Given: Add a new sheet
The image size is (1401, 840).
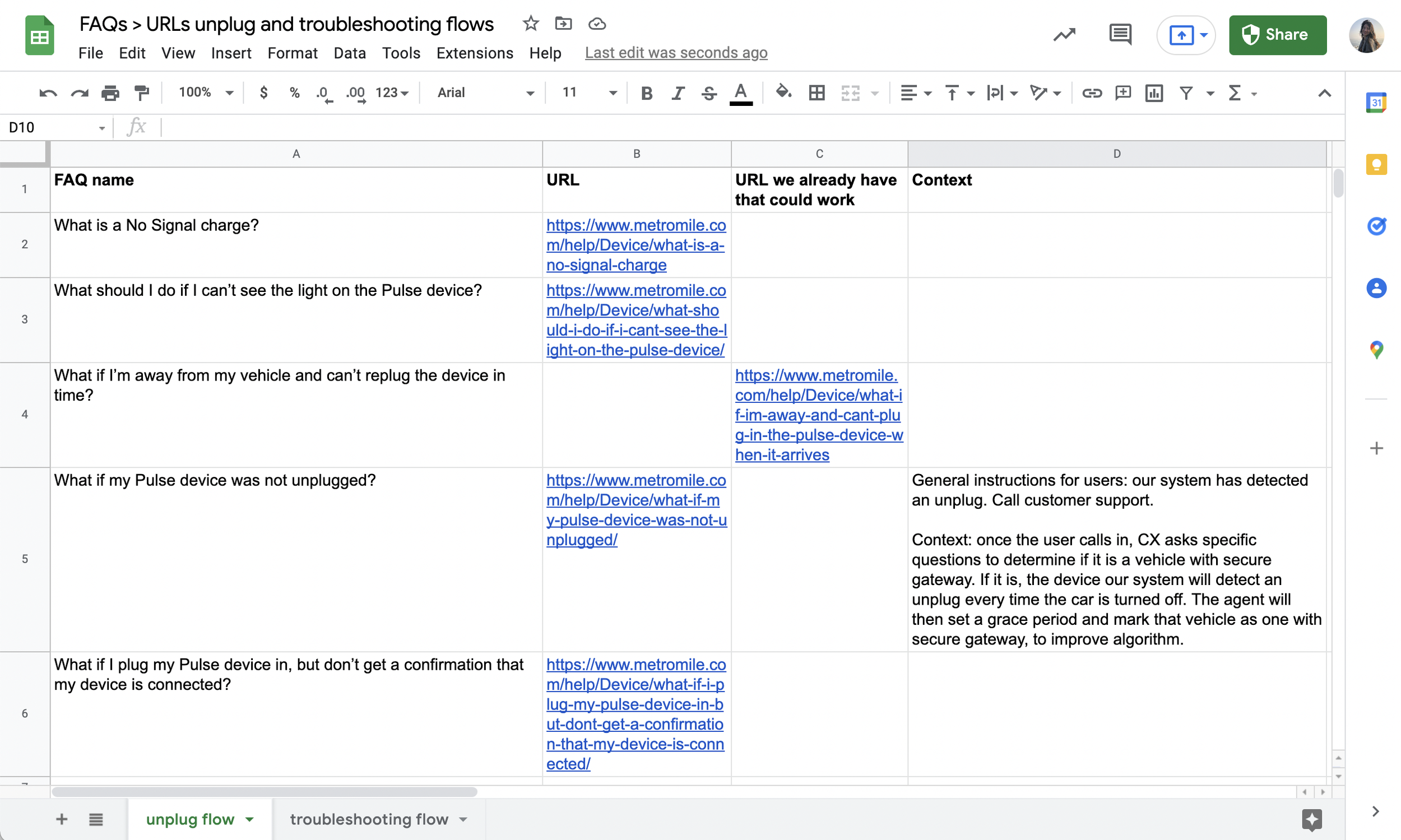Looking at the screenshot, I should (x=62, y=819).
